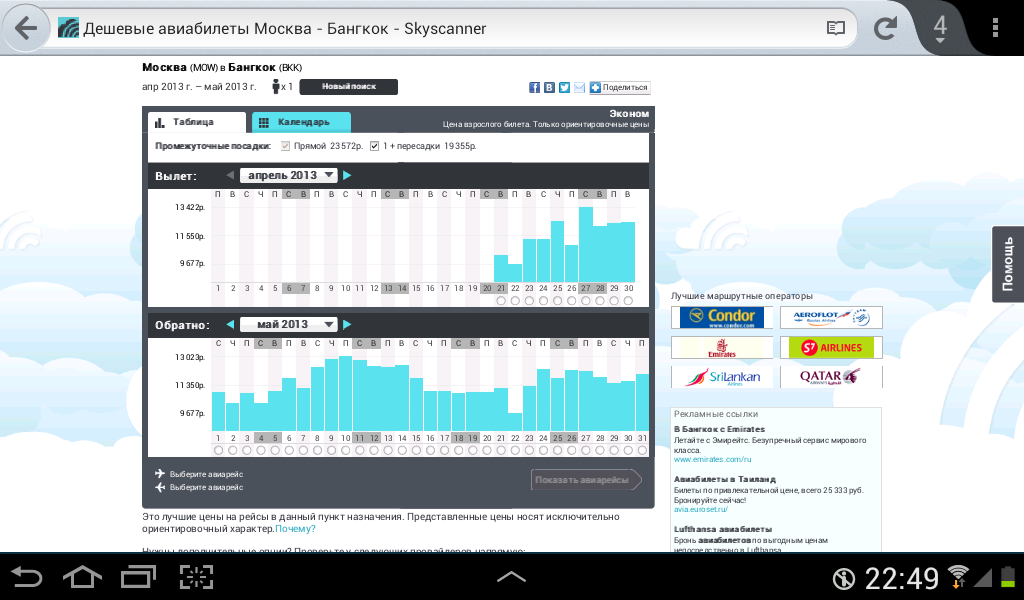Tap the Android back navigation button
The image size is (1024, 600).
(x=27, y=577)
